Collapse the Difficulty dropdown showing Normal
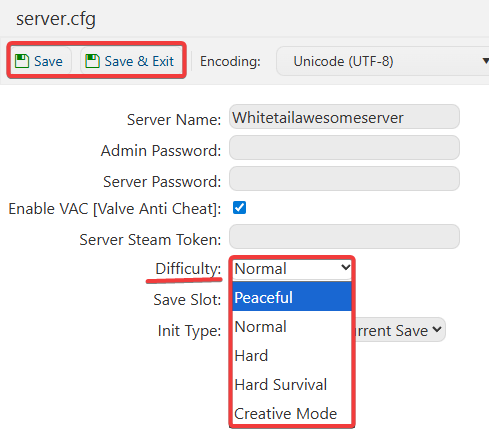Image resolution: width=489 pixels, height=446 pixels. (x=292, y=269)
